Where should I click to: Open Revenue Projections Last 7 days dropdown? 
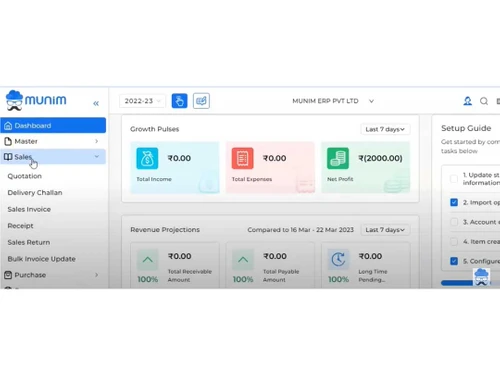click(x=385, y=230)
